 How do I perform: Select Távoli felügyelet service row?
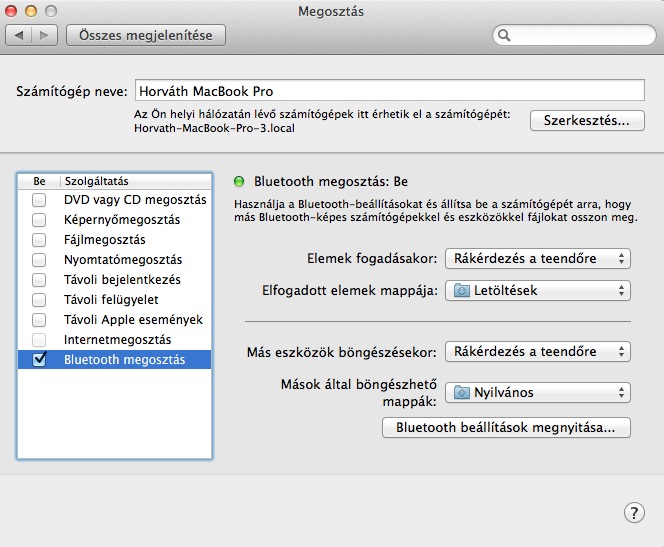pyautogui.click(x=114, y=300)
